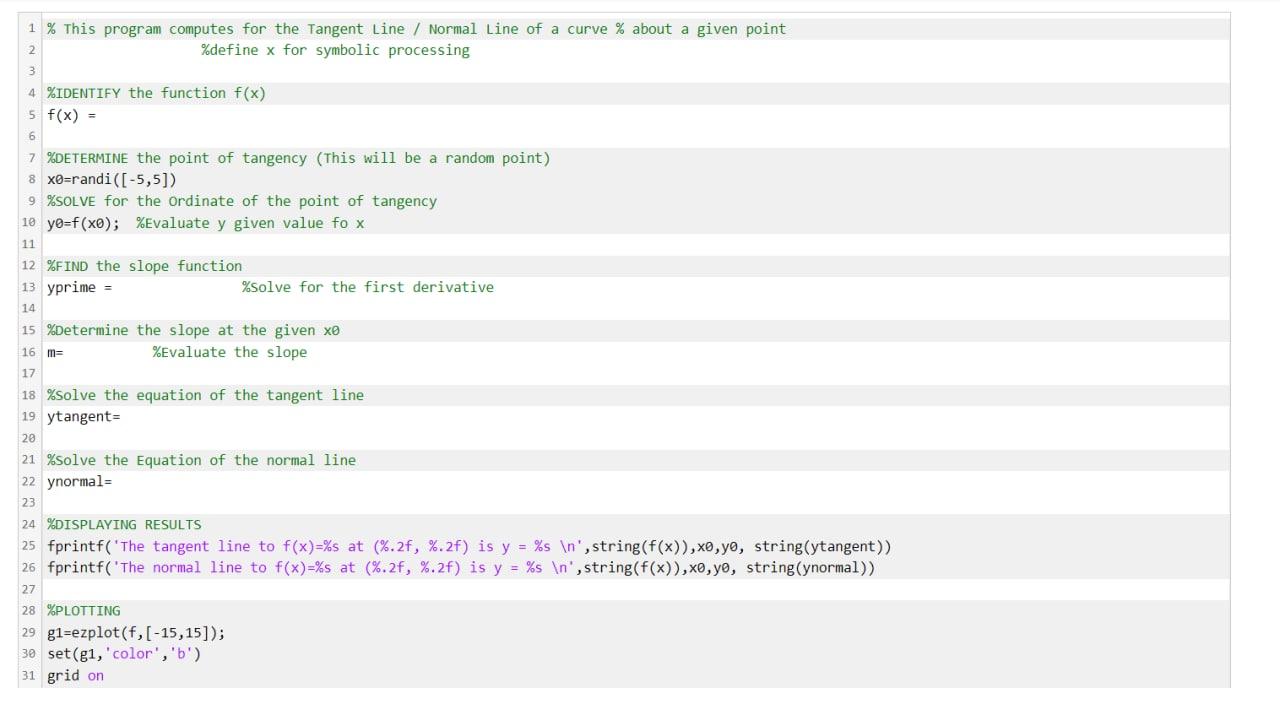Image resolution: width=1280 pixels, height=704 pixels.
Task: Click the grid on statement
Action: tap(73, 675)
